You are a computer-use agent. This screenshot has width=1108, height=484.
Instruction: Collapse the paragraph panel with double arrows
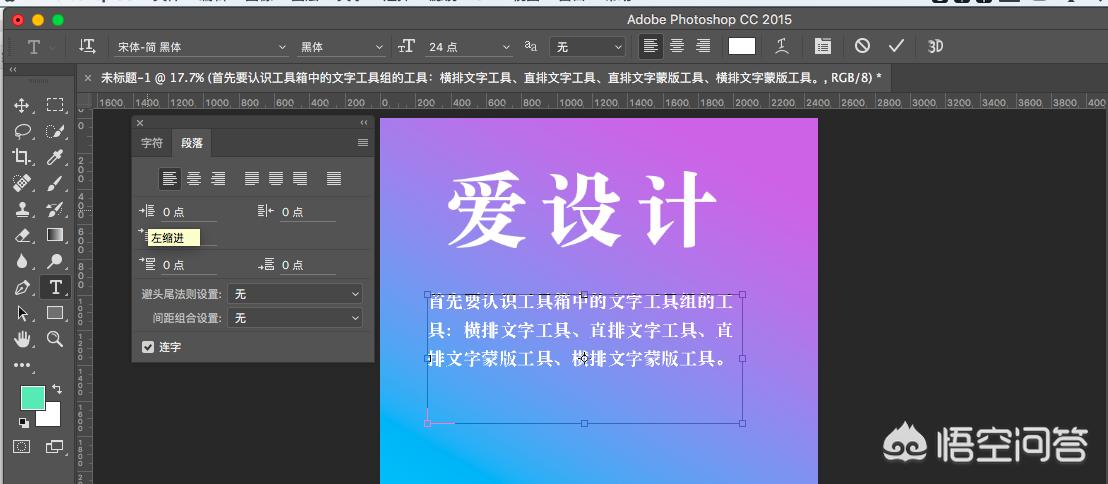(364, 123)
